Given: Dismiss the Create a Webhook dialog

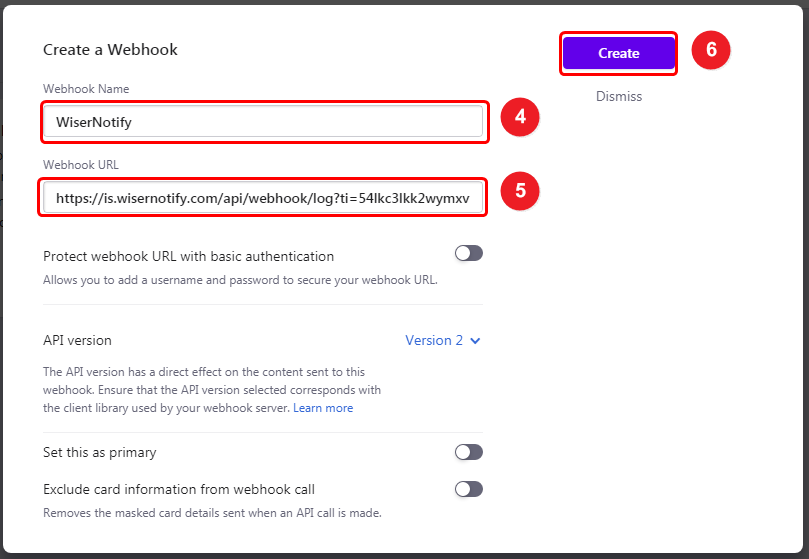Looking at the screenshot, I should (619, 97).
